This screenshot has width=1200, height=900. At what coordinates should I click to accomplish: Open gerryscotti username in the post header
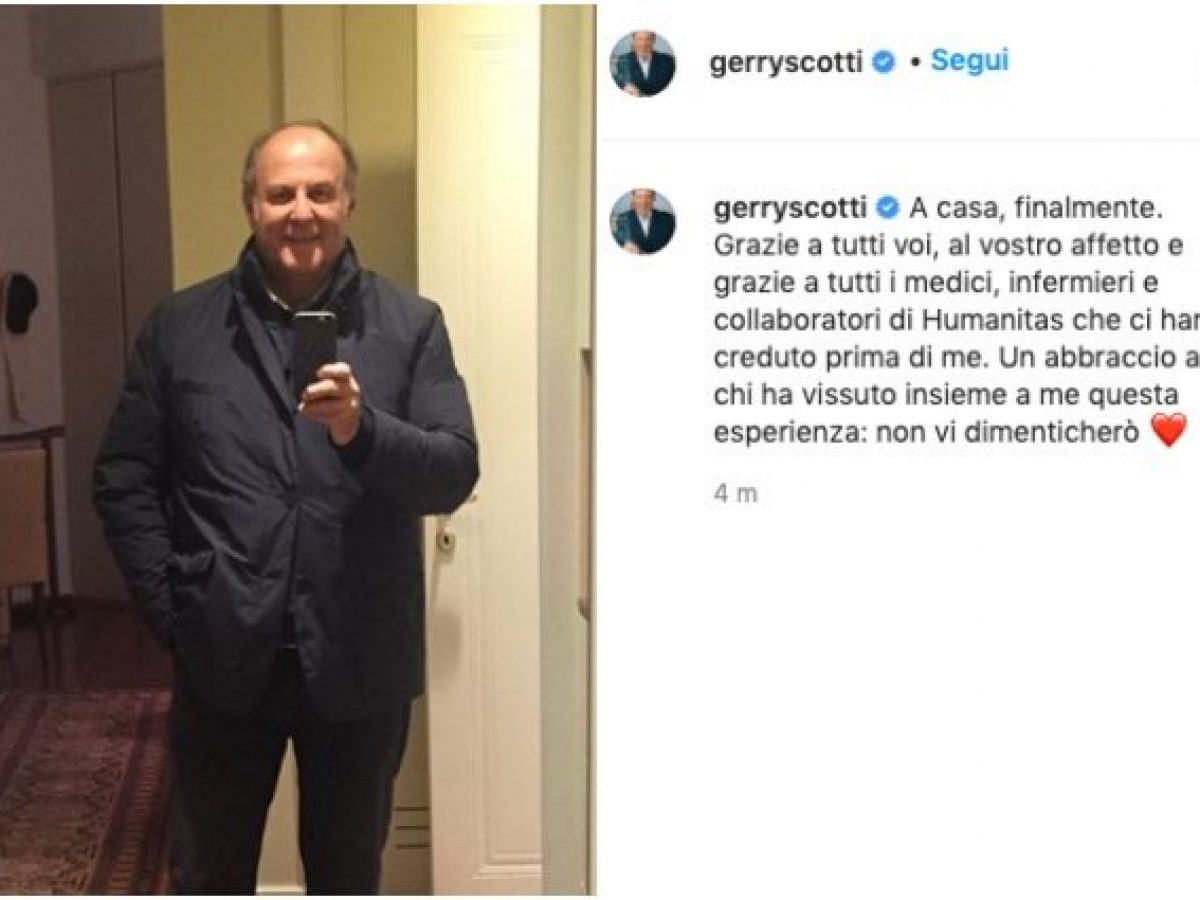pos(787,63)
